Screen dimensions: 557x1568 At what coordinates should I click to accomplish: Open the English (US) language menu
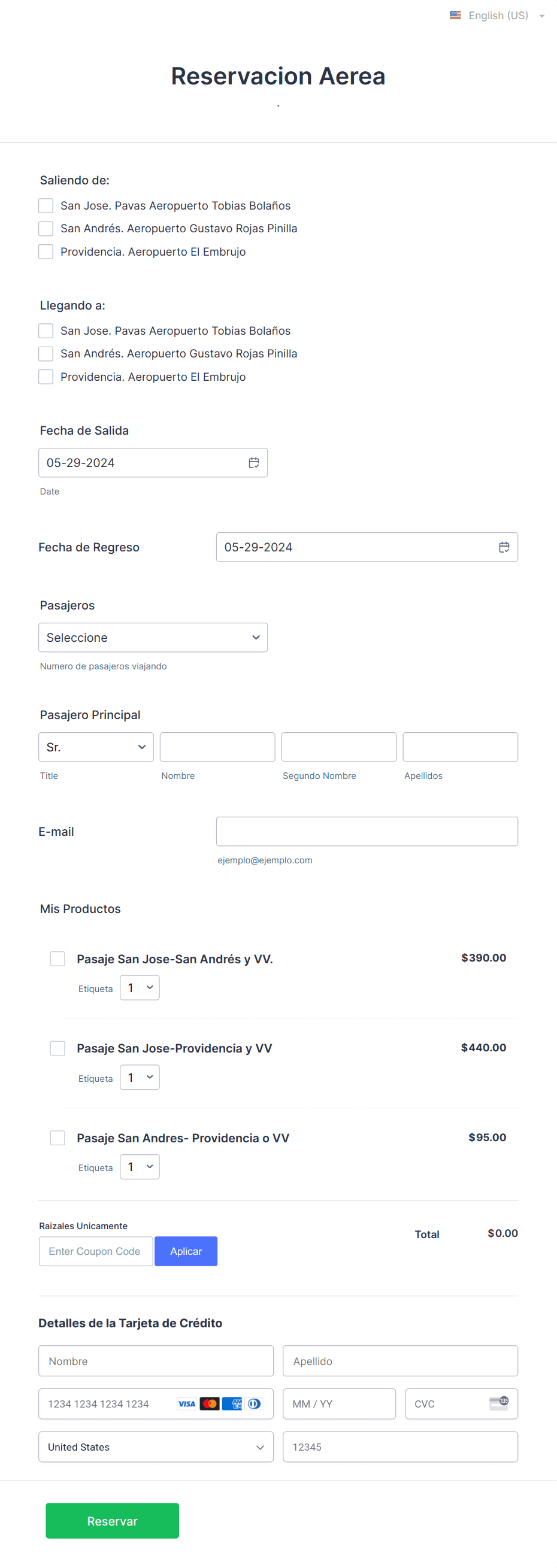pos(498,14)
